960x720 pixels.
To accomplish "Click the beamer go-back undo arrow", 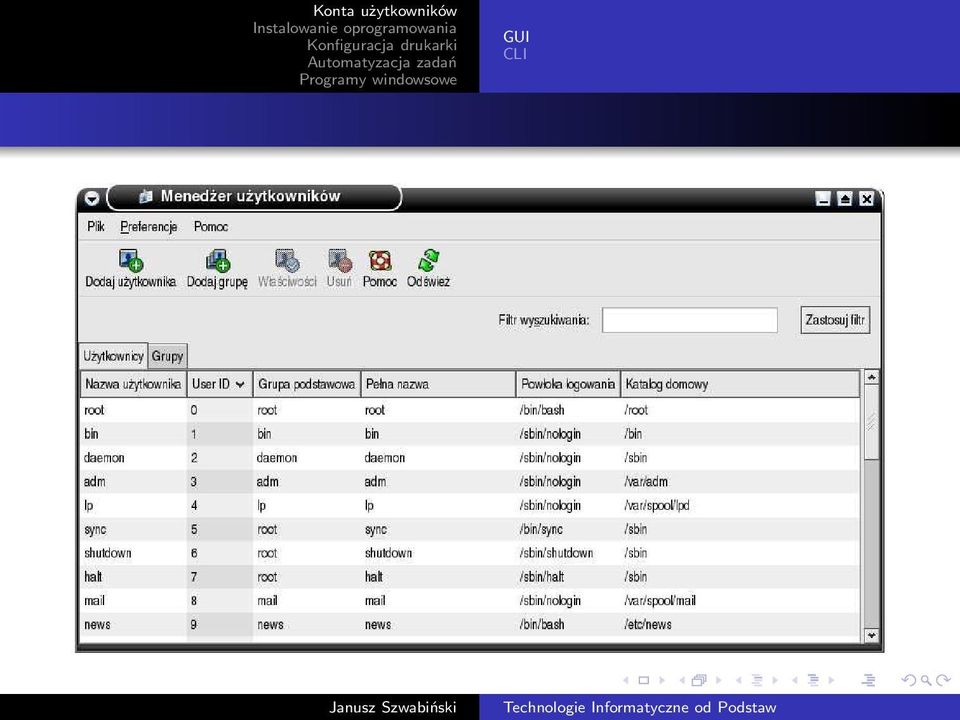I will tap(909, 680).
